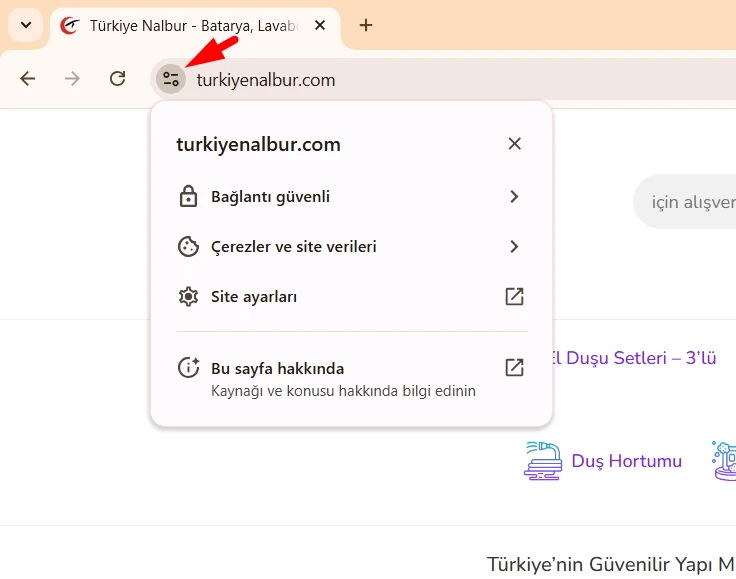Expand the Bağlantı güvenli chevron

pyautogui.click(x=514, y=197)
